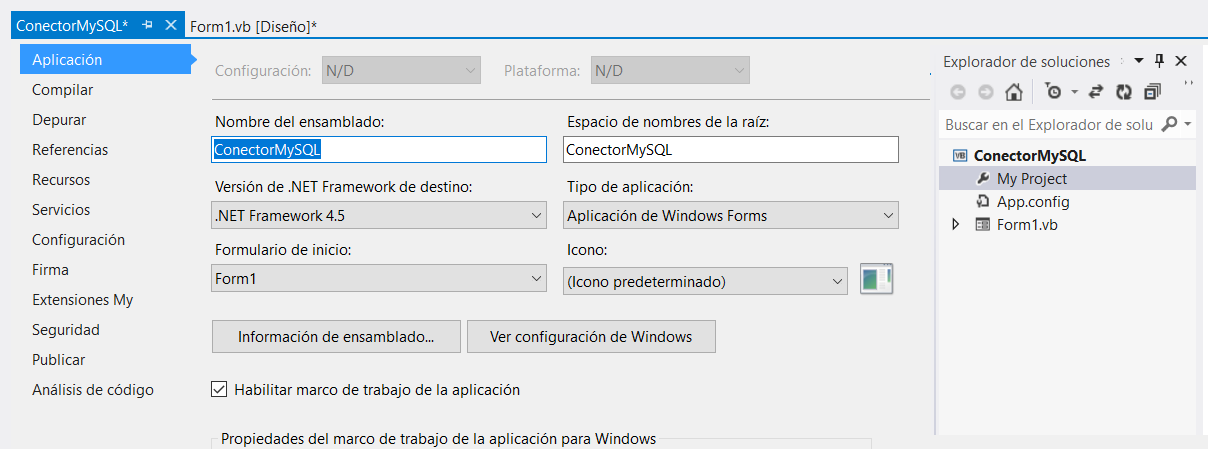
Task: Focus the Nombre del ensamblado field
Action: click(x=380, y=149)
